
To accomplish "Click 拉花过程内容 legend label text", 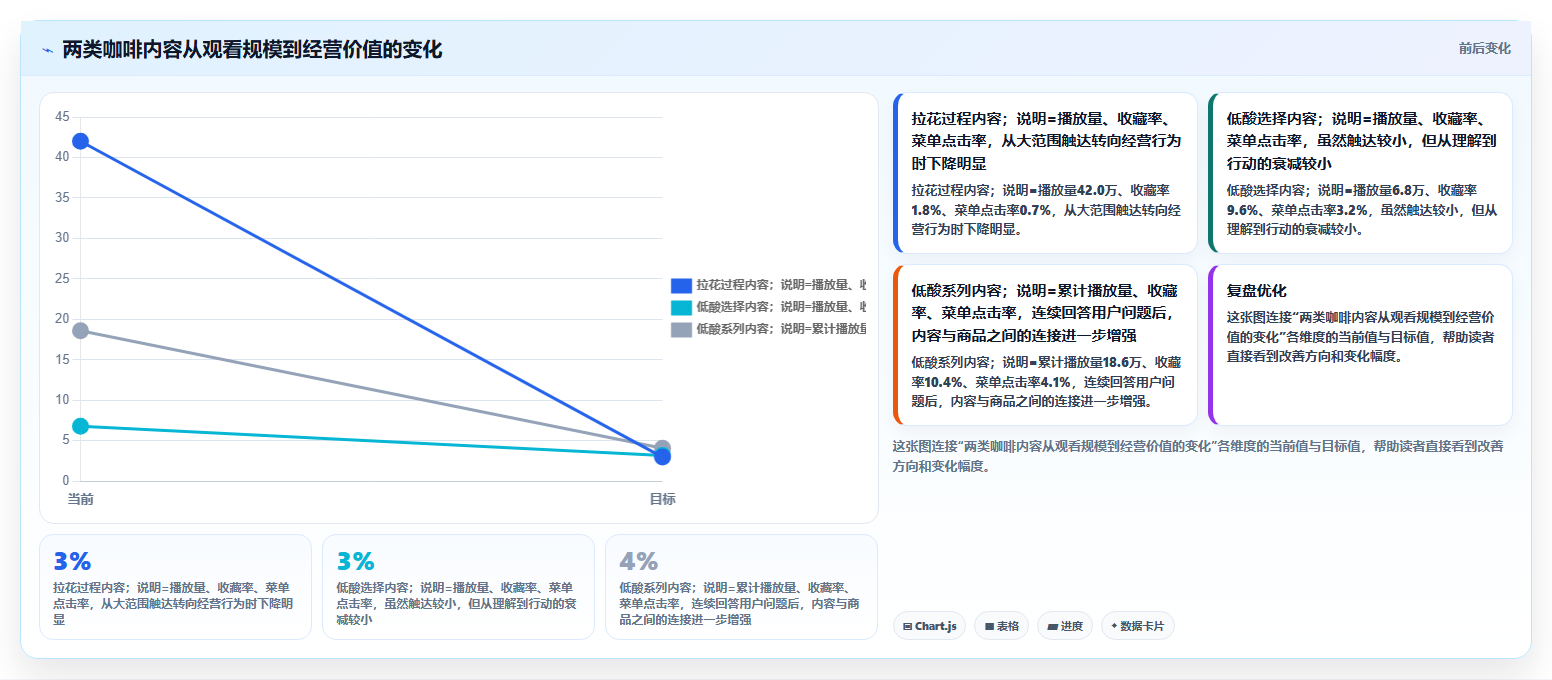I will click(781, 286).
